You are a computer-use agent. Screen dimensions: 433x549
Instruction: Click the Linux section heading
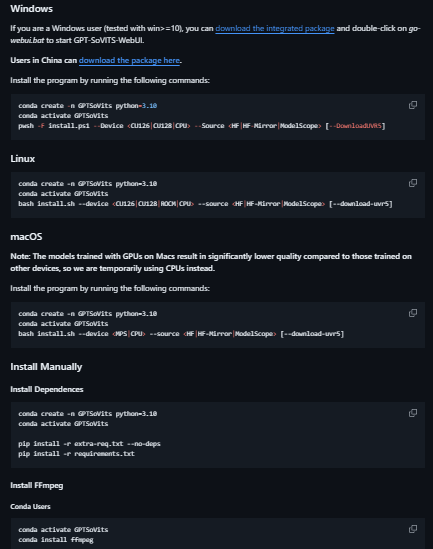tap(23, 159)
